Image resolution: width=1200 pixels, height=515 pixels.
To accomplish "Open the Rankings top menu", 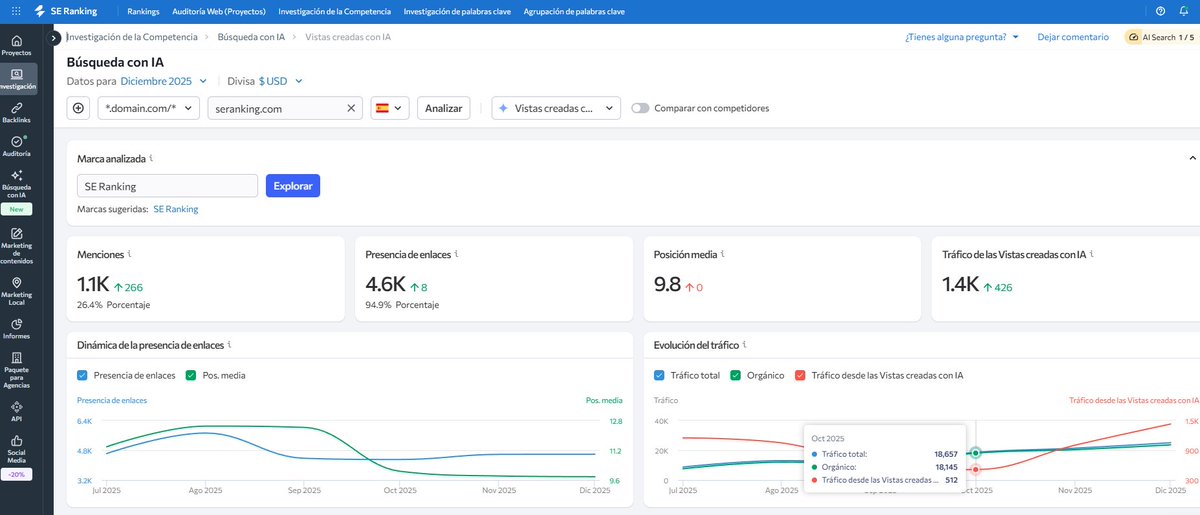I will [x=144, y=11].
